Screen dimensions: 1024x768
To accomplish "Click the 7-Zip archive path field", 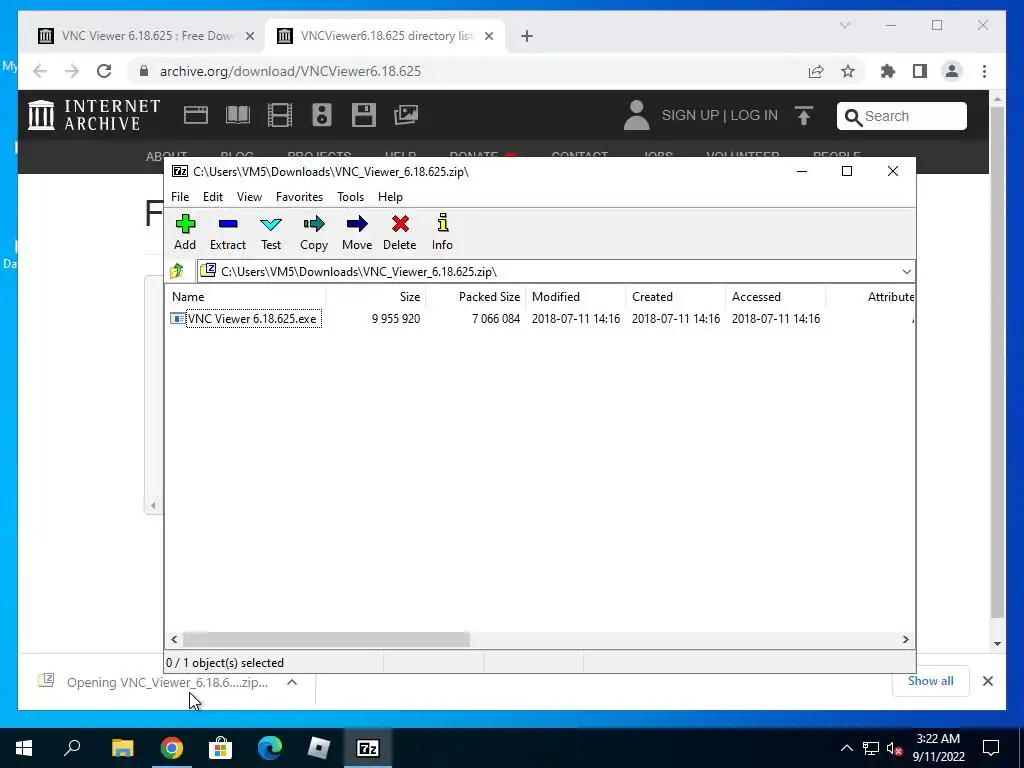I will click(x=549, y=272).
